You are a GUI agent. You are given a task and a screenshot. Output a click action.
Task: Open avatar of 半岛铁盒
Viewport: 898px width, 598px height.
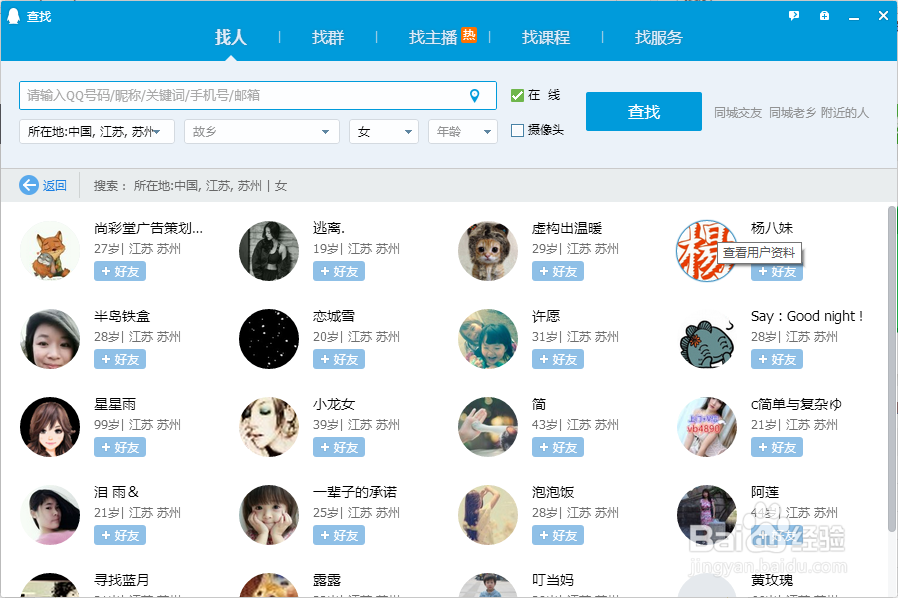[50, 339]
